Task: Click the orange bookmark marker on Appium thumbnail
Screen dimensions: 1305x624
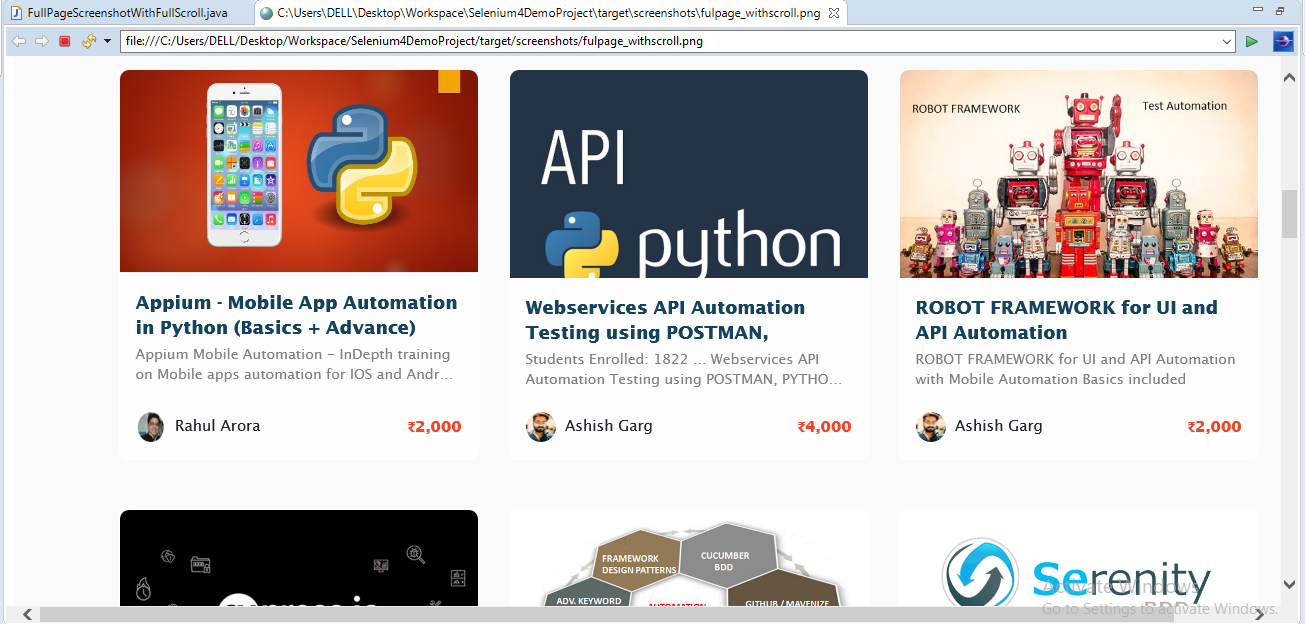Action: [449, 81]
